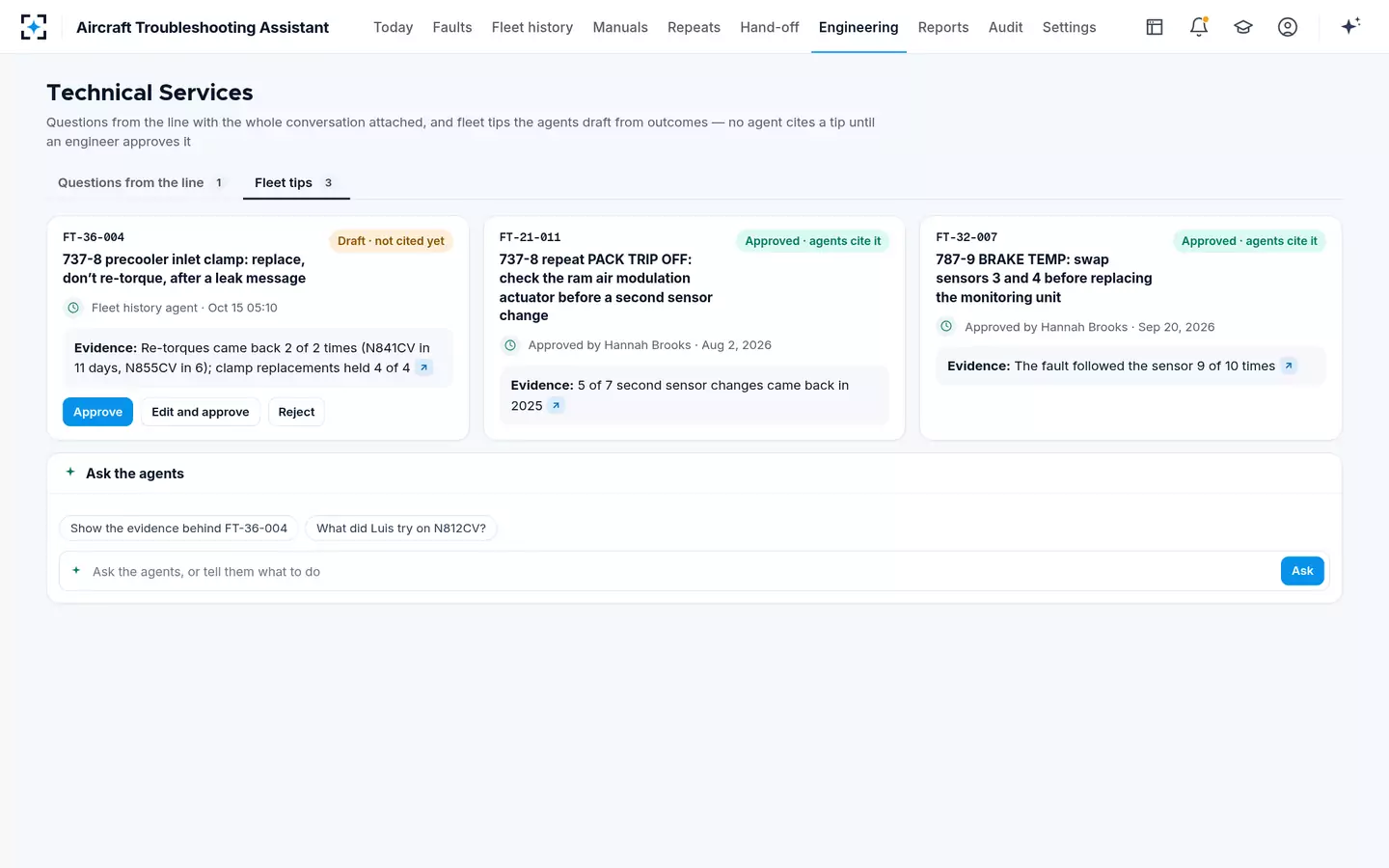1389x868 pixels.
Task: Click the Approved badge on FT-32-007
Action: coord(1249,241)
